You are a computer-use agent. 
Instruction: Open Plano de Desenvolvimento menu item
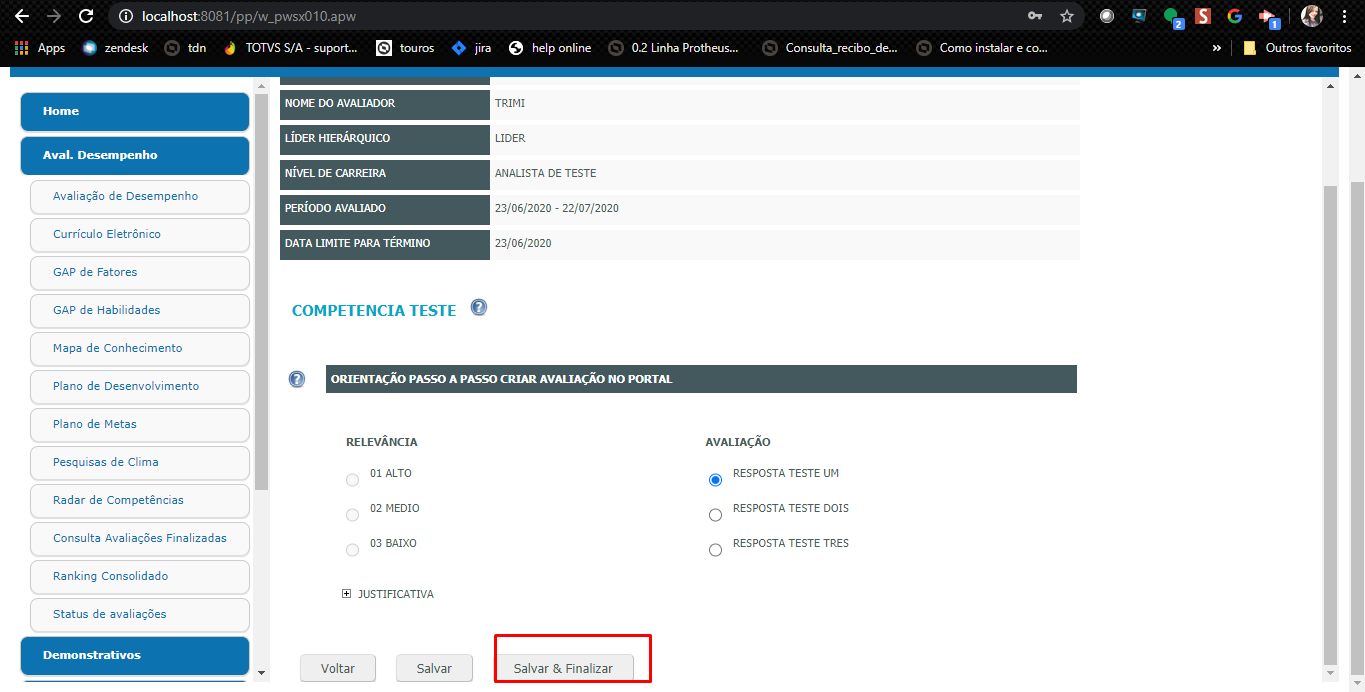pyautogui.click(x=140, y=386)
